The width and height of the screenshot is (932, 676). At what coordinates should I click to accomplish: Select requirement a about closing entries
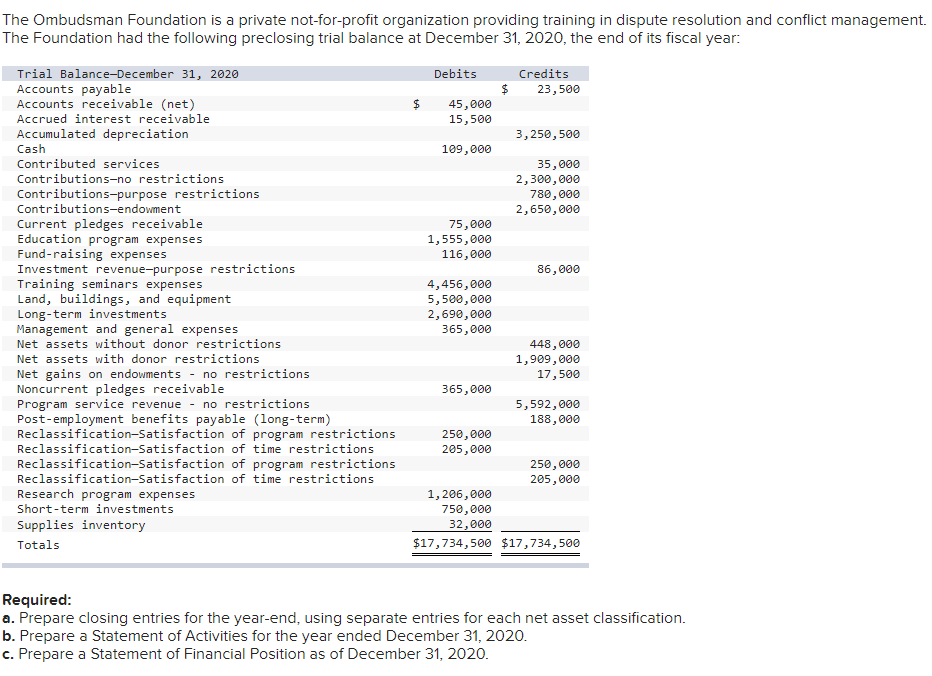click(x=344, y=618)
